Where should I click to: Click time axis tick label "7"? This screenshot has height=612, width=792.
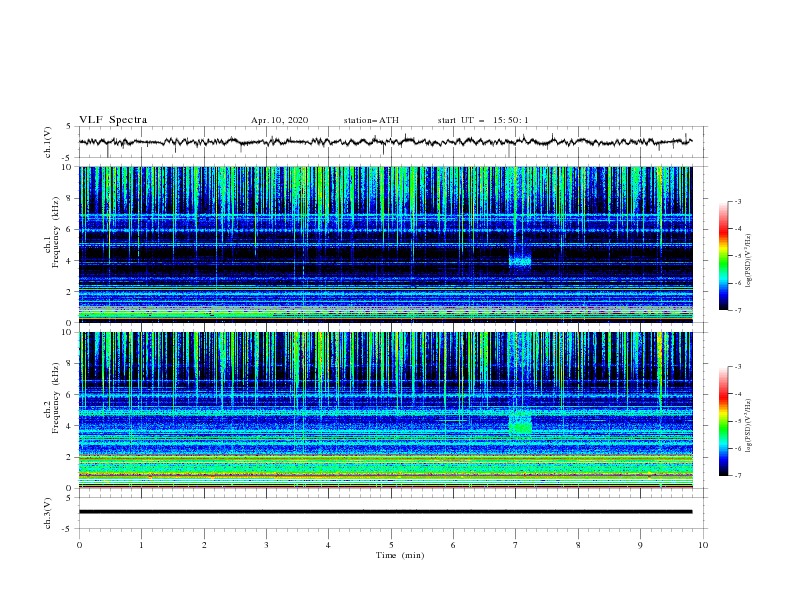click(x=516, y=545)
